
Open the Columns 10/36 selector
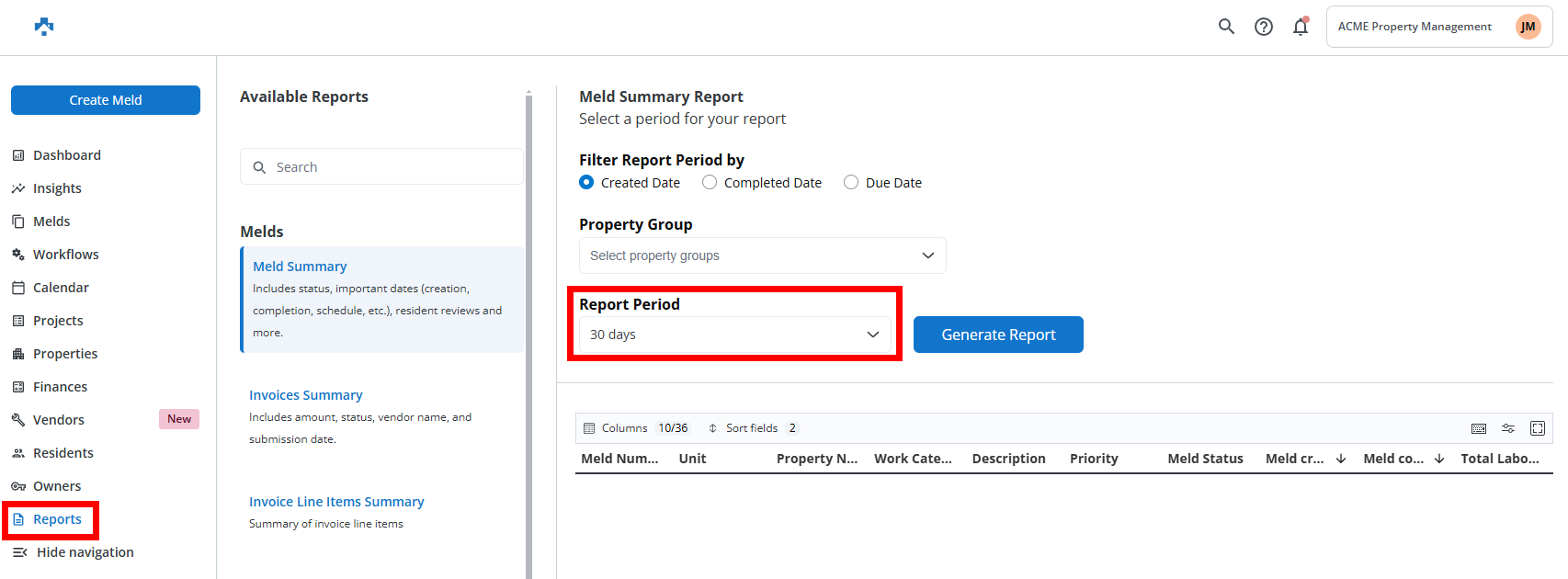point(636,428)
